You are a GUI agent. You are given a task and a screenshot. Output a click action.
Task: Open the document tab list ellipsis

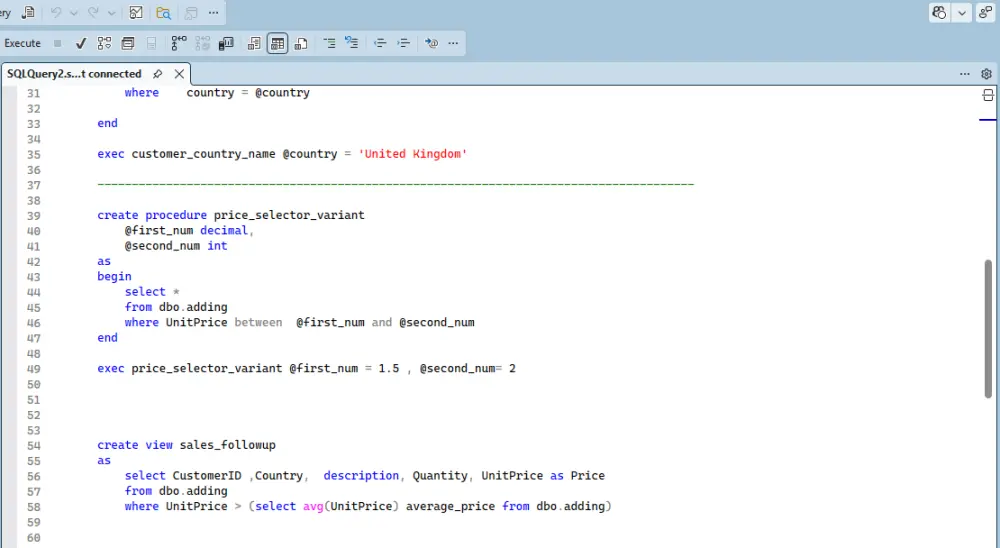pyautogui.click(x=965, y=74)
